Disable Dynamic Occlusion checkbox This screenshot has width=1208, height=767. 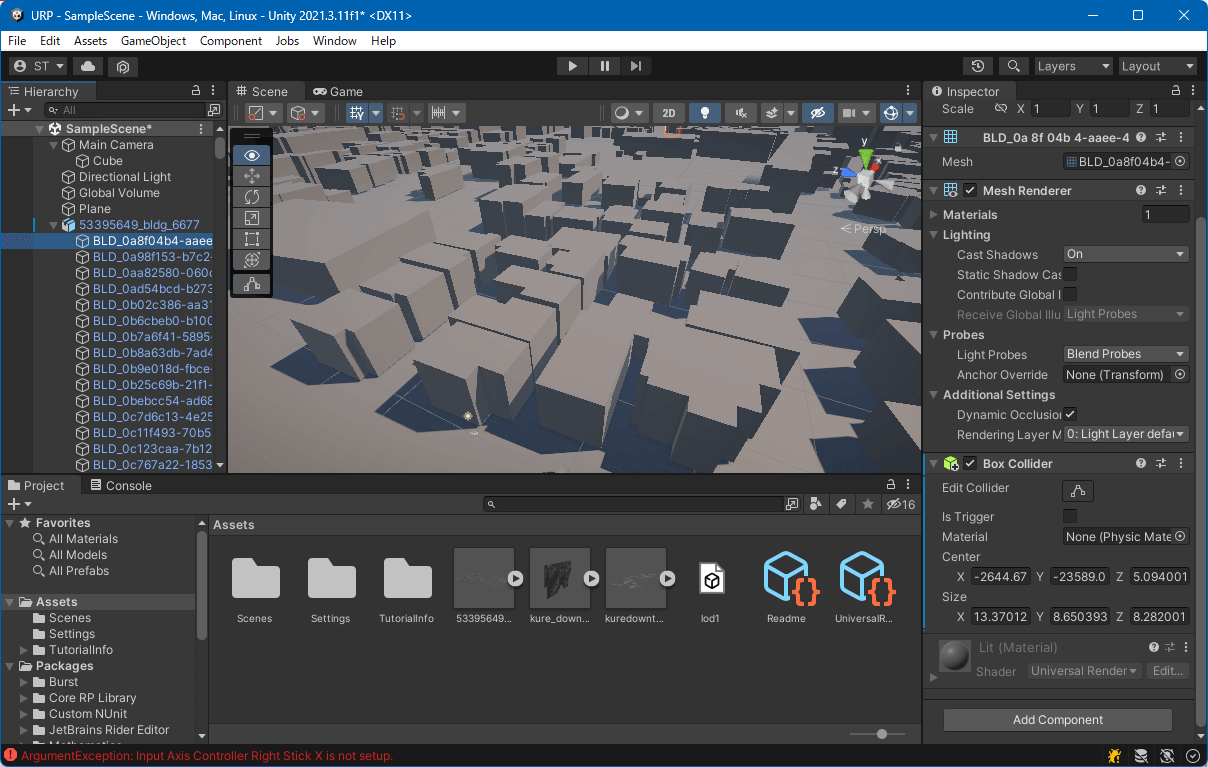pyautogui.click(x=1070, y=414)
